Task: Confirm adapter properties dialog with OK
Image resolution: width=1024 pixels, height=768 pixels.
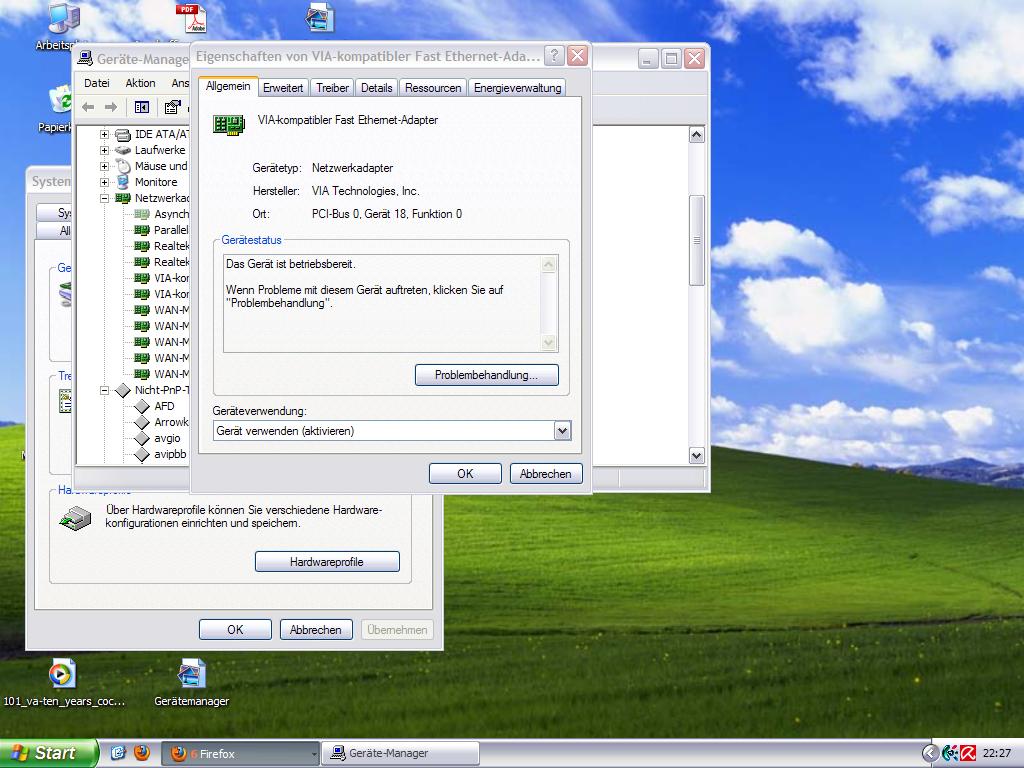Action: [465, 473]
